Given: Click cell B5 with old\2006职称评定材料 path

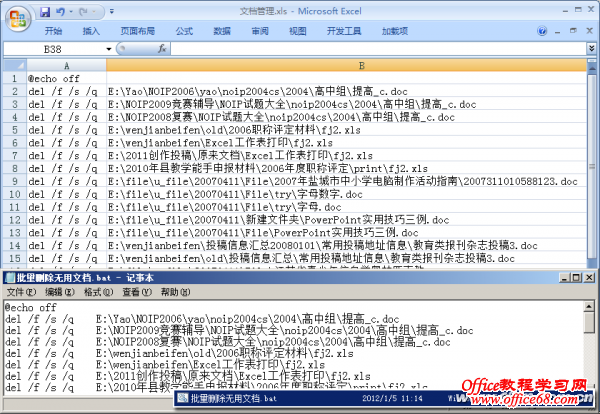Looking at the screenshot, I should [x=346, y=130].
